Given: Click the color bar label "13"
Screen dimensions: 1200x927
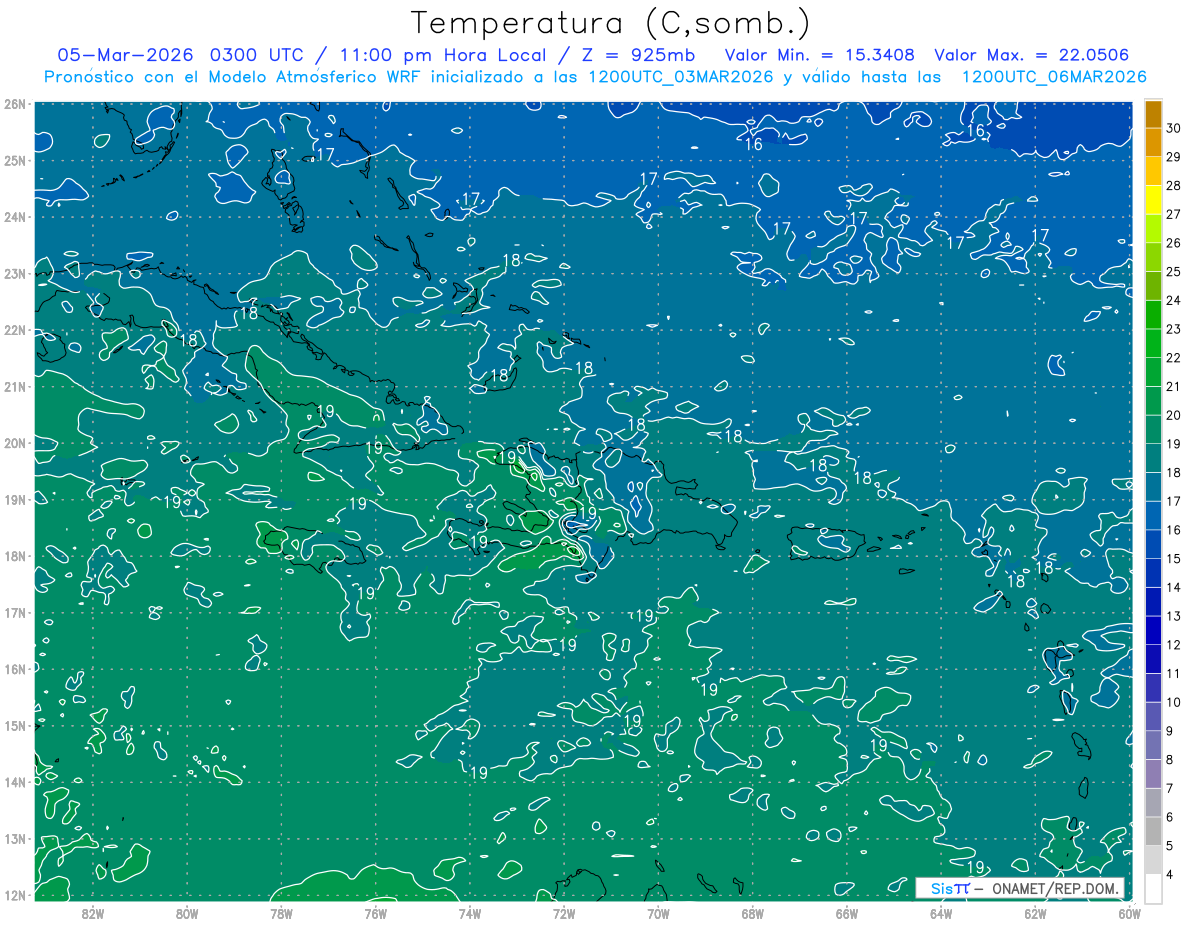Looking at the screenshot, I should (x=1174, y=616).
